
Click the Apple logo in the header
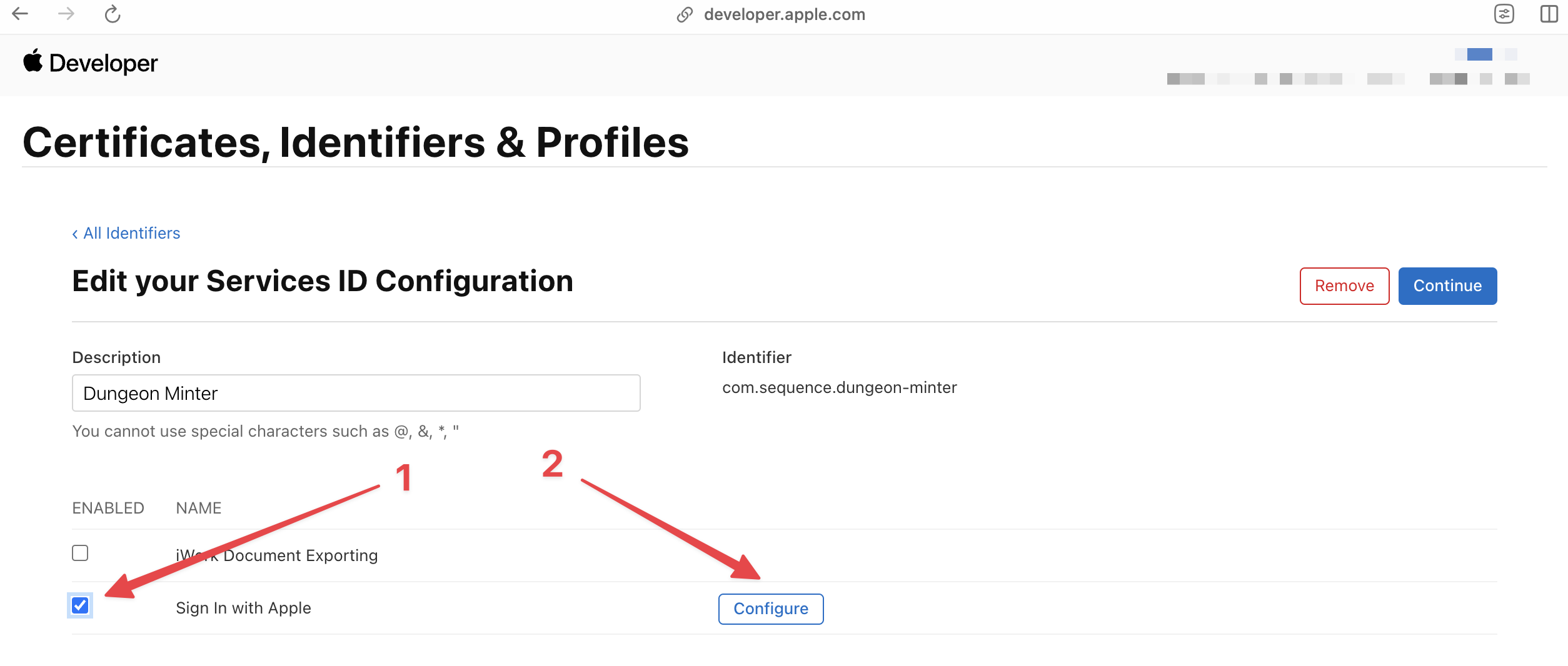(x=33, y=62)
